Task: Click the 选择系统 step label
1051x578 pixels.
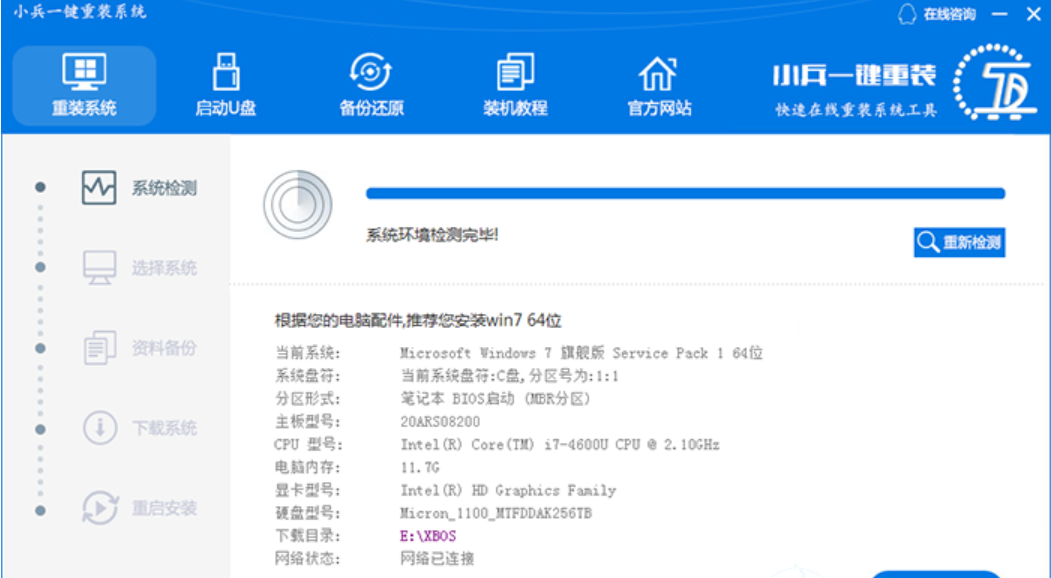Action: [x=164, y=268]
